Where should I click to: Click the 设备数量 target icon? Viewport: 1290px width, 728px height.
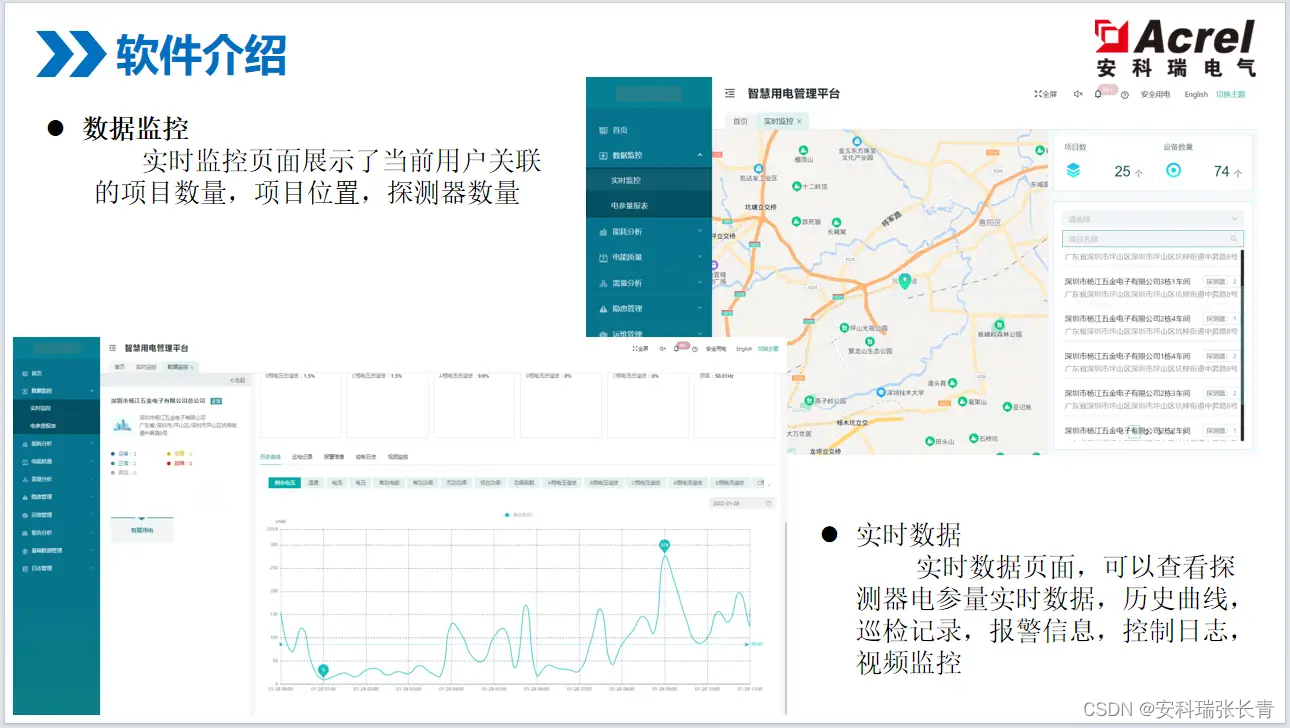pos(1174,171)
